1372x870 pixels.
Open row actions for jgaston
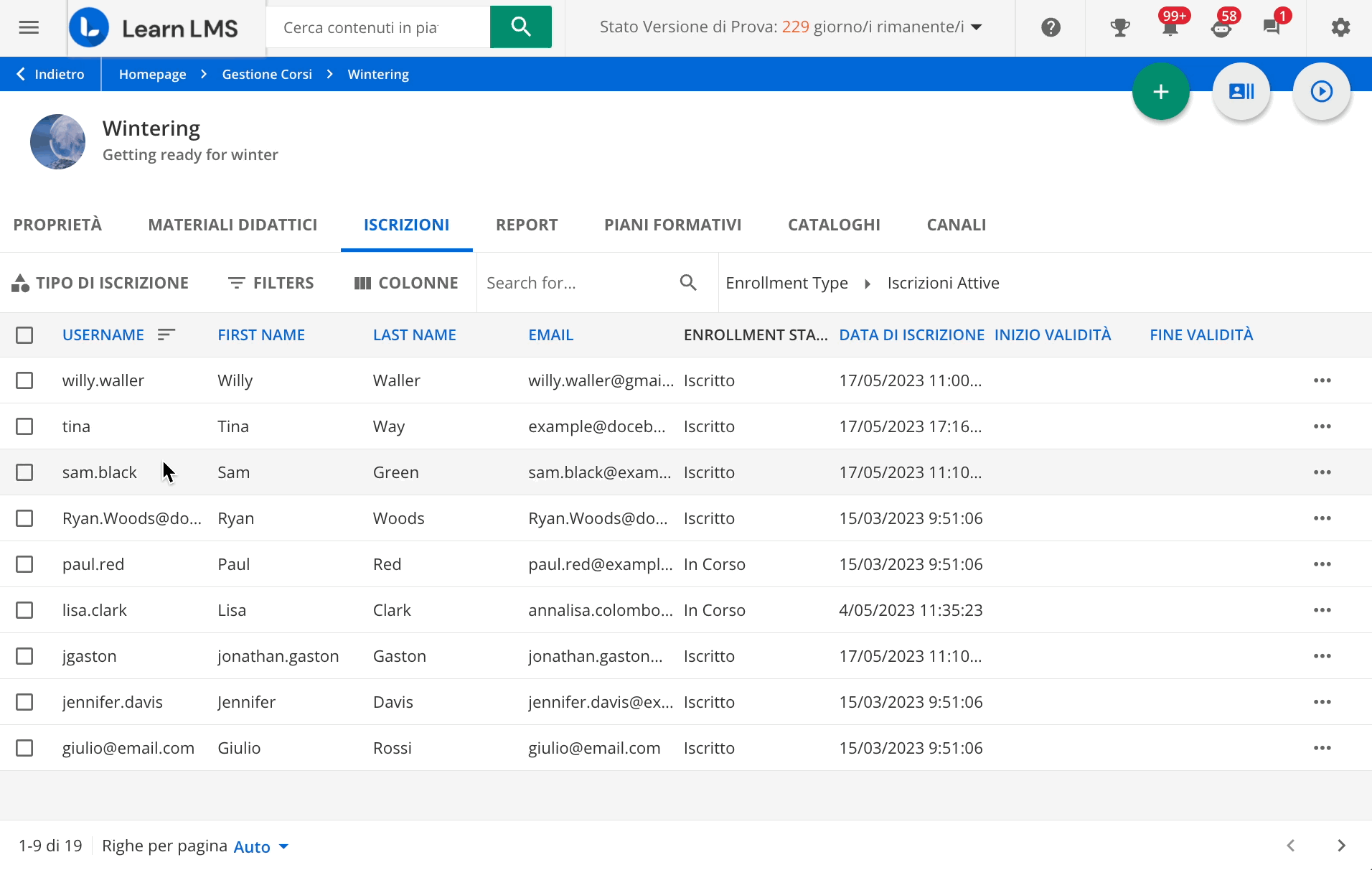click(x=1322, y=656)
